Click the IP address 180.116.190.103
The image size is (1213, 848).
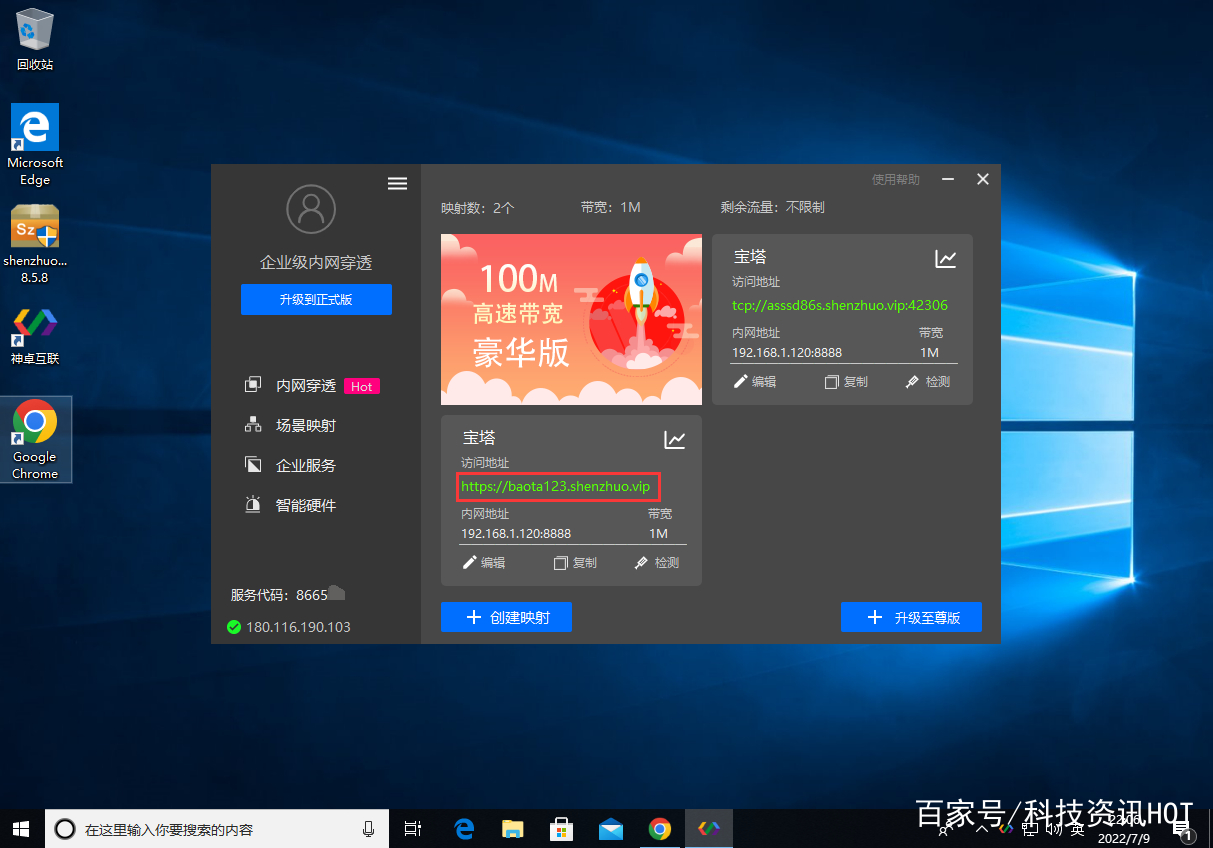298,627
